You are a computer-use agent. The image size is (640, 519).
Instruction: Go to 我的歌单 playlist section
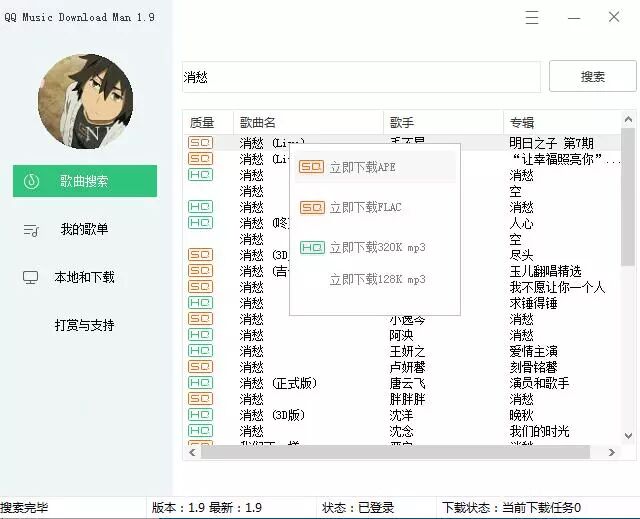[x=84, y=229]
